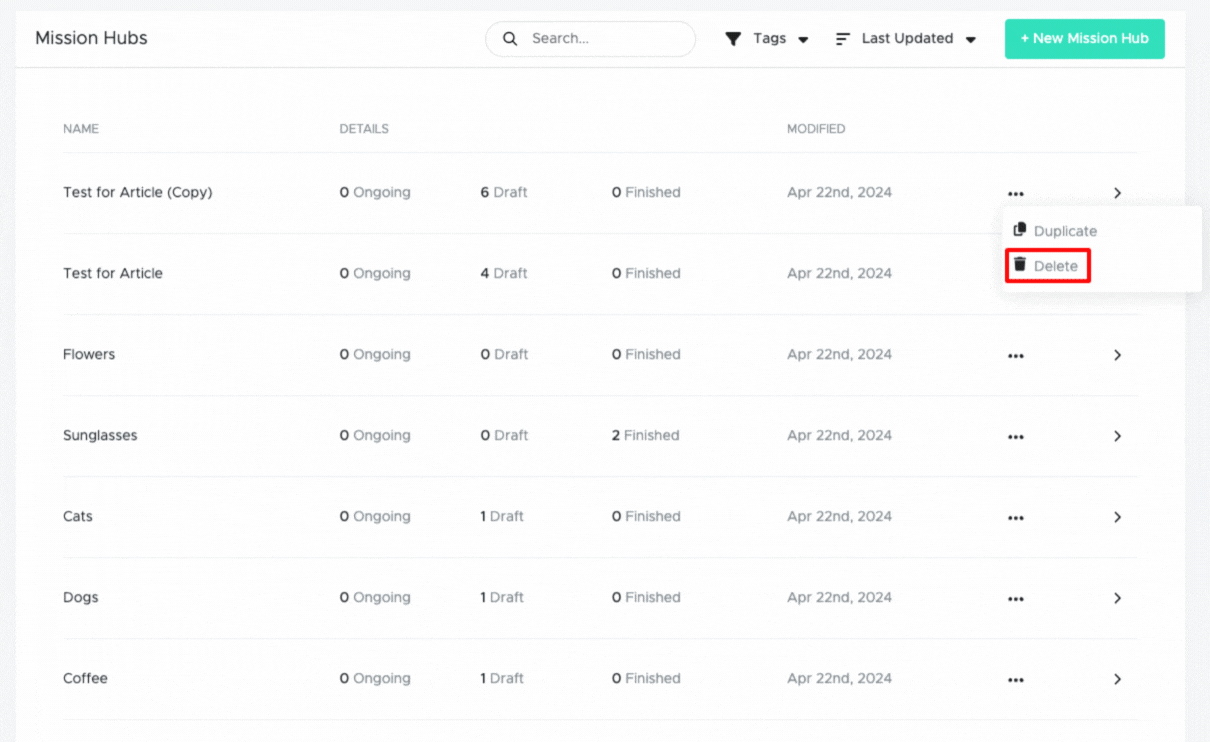This screenshot has width=1210, height=742.
Task: Open Coffee hub with its chevron arrow
Action: (1118, 679)
